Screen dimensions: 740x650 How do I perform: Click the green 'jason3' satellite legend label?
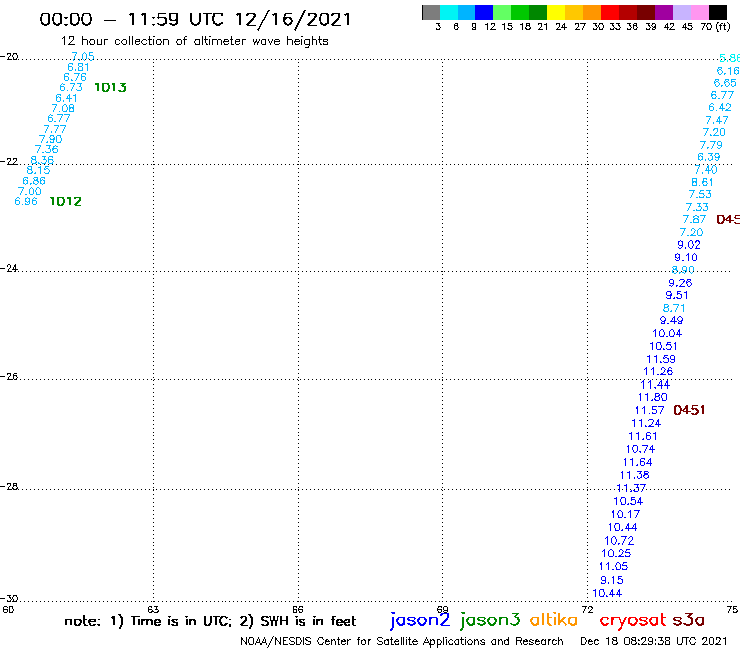tap(490, 620)
